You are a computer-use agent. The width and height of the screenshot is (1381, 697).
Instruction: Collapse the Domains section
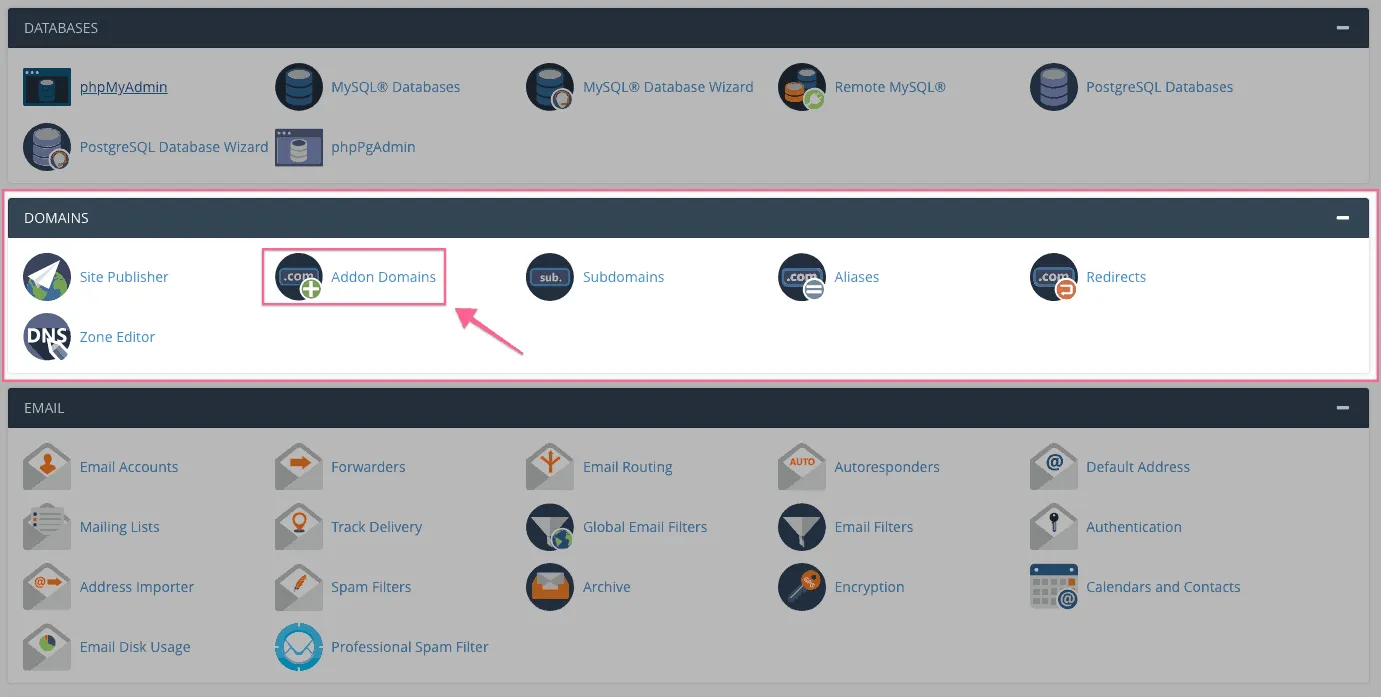point(1343,218)
